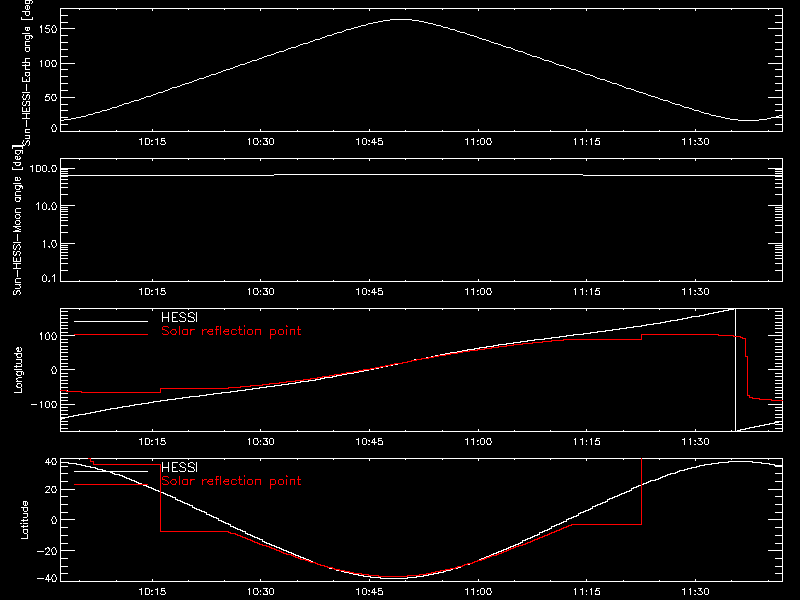Screen dimensions: 800x600
Task: Click 11:00 time label under Latitude plot
Action: [478, 591]
